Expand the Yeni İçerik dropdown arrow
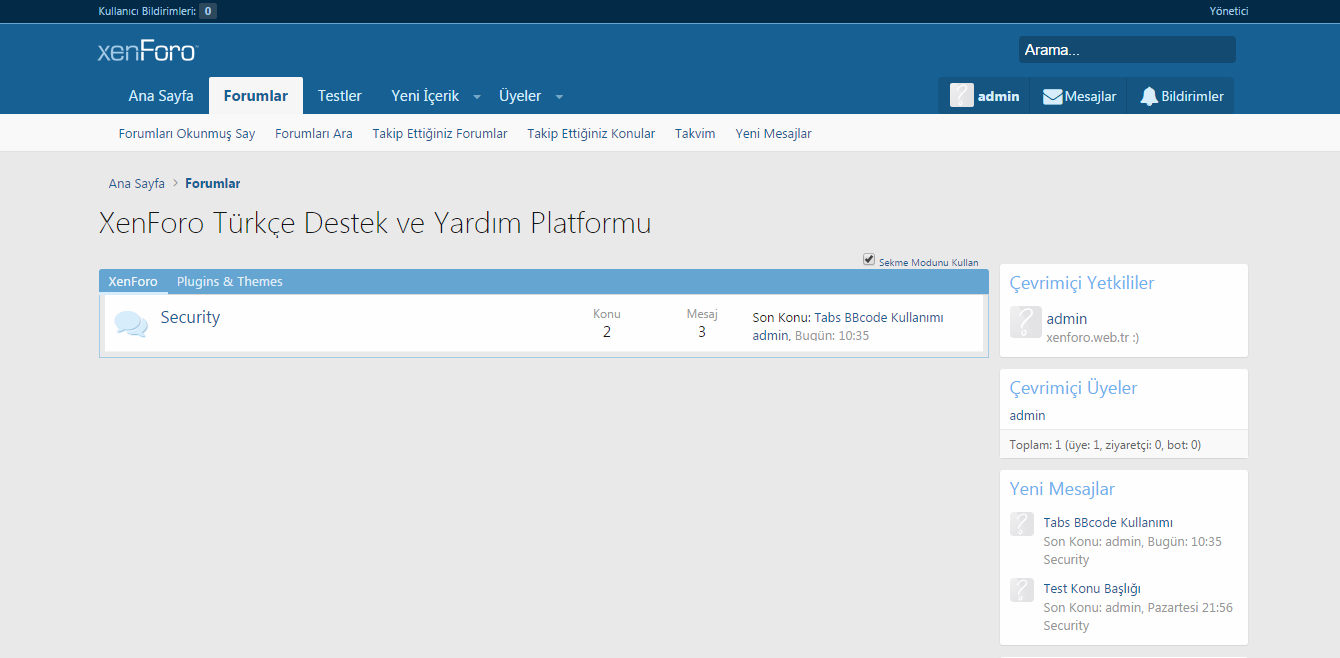1340x658 pixels. coord(477,97)
